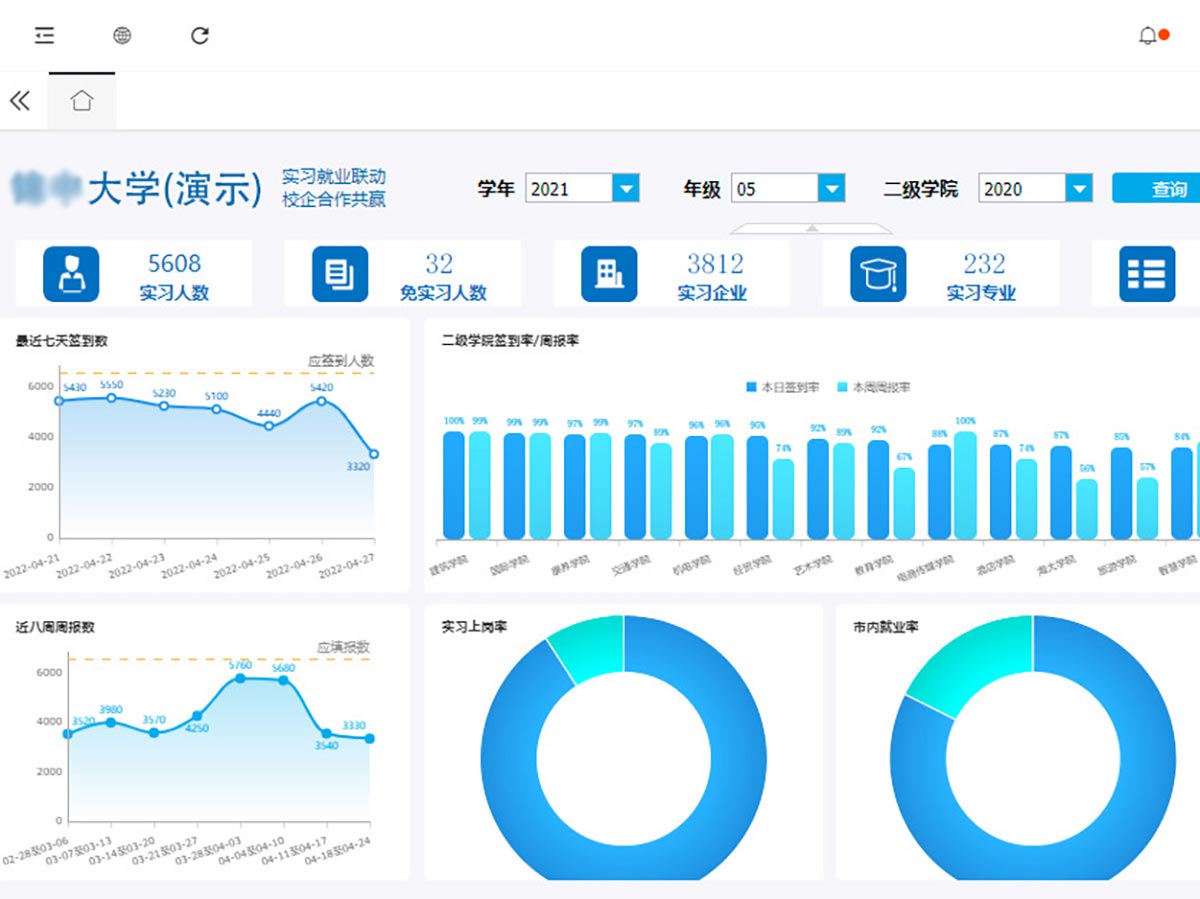
Task: Click the 免实习人数 document icon
Action: [x=340, y=274]
